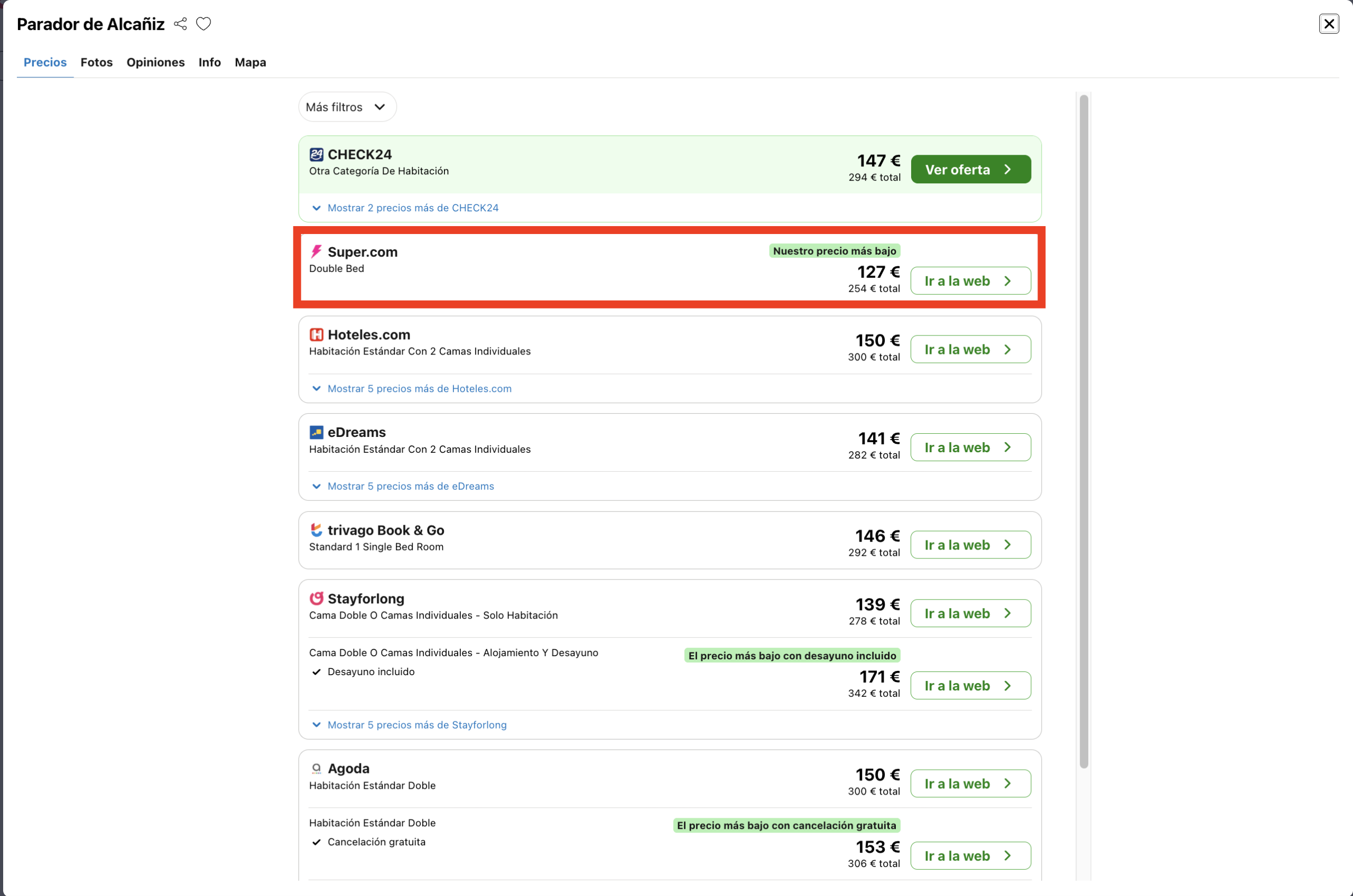Click the 'Double Bed' room description
The width and height of the screenshot is (1353, 896).
click(336, 268)
